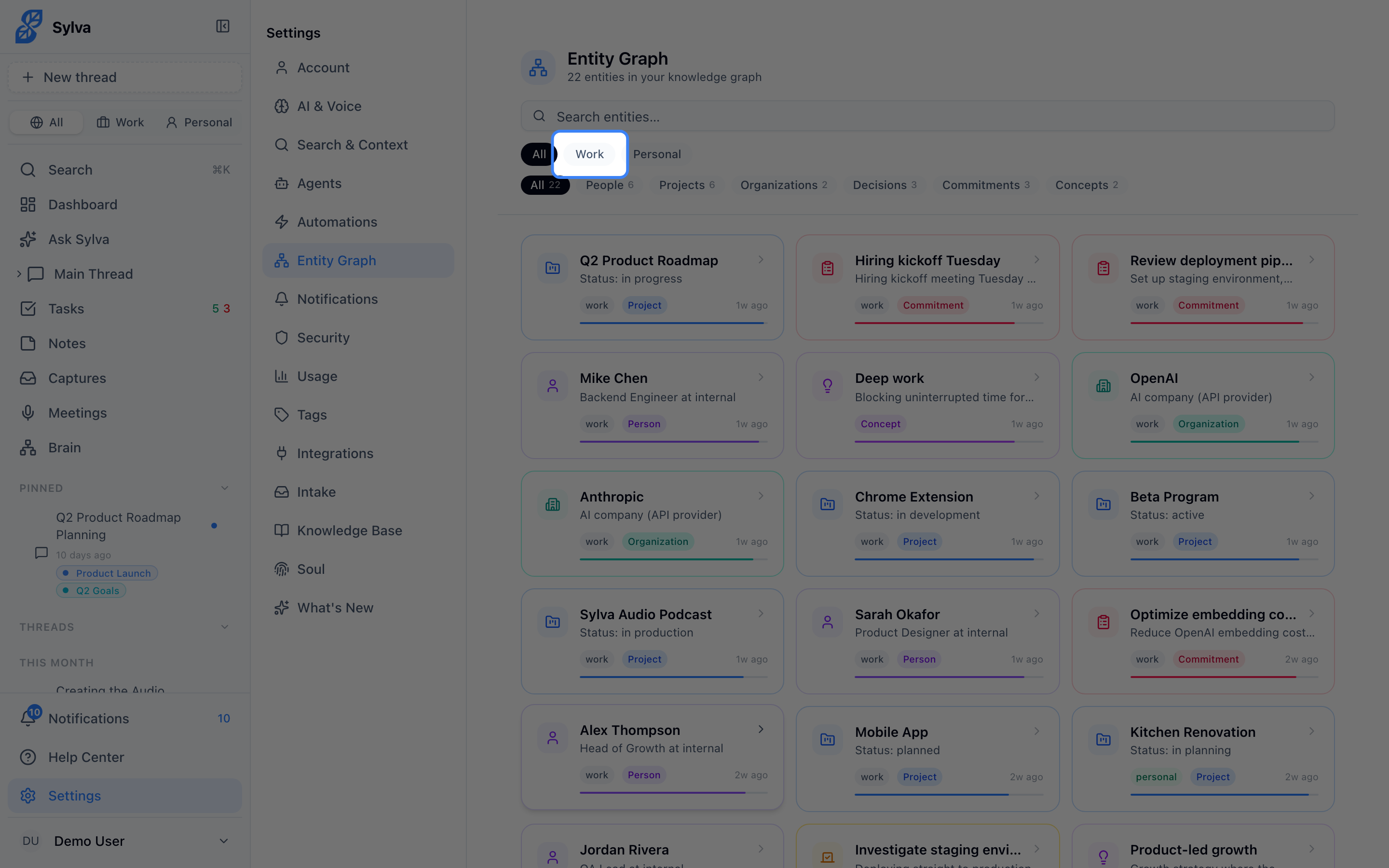Open Soul fingerprint settings
The height and width of the screenshot is (868, 1389).
tap(358, 569)
